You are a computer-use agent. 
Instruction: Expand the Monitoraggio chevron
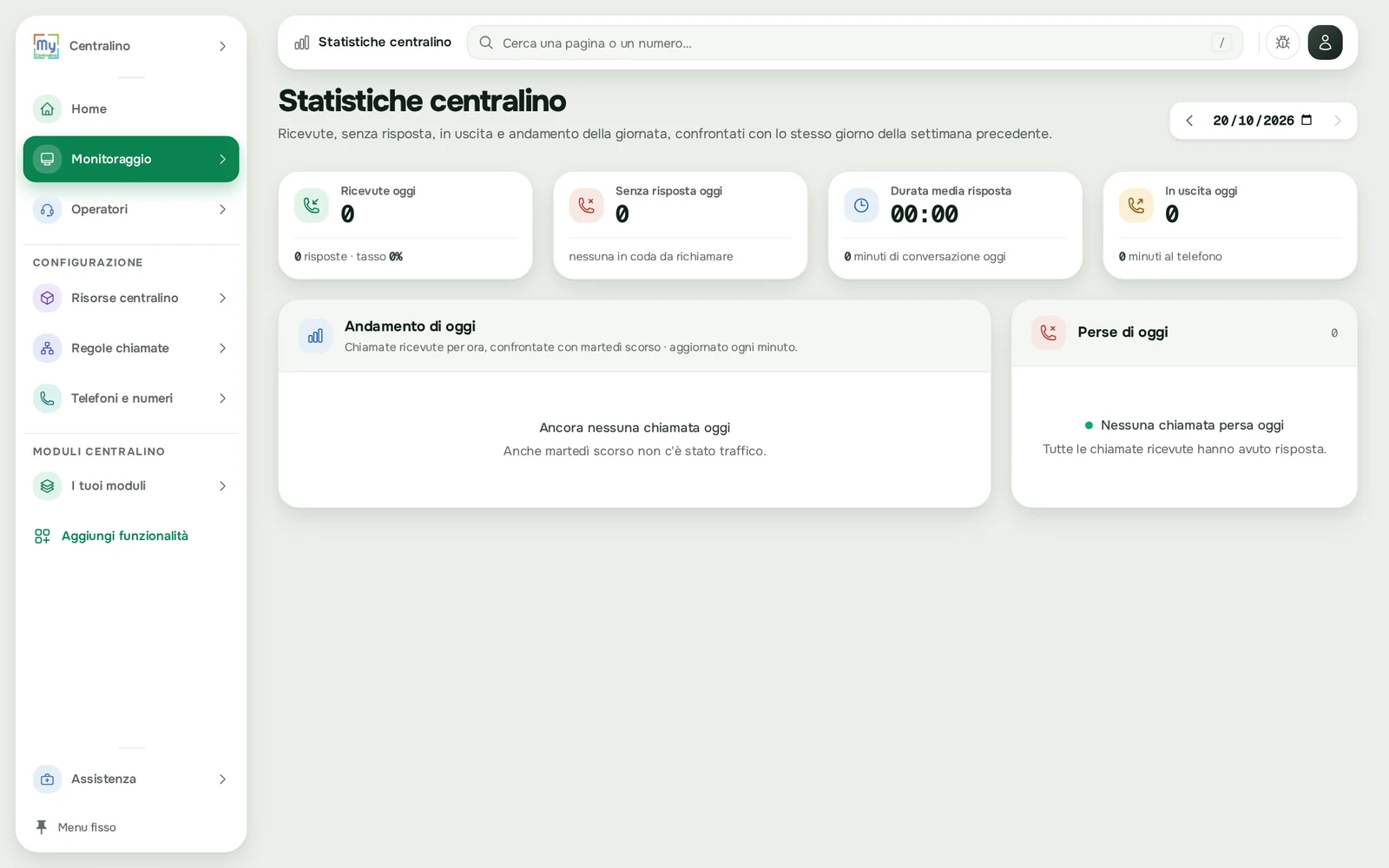click(222, 159)
